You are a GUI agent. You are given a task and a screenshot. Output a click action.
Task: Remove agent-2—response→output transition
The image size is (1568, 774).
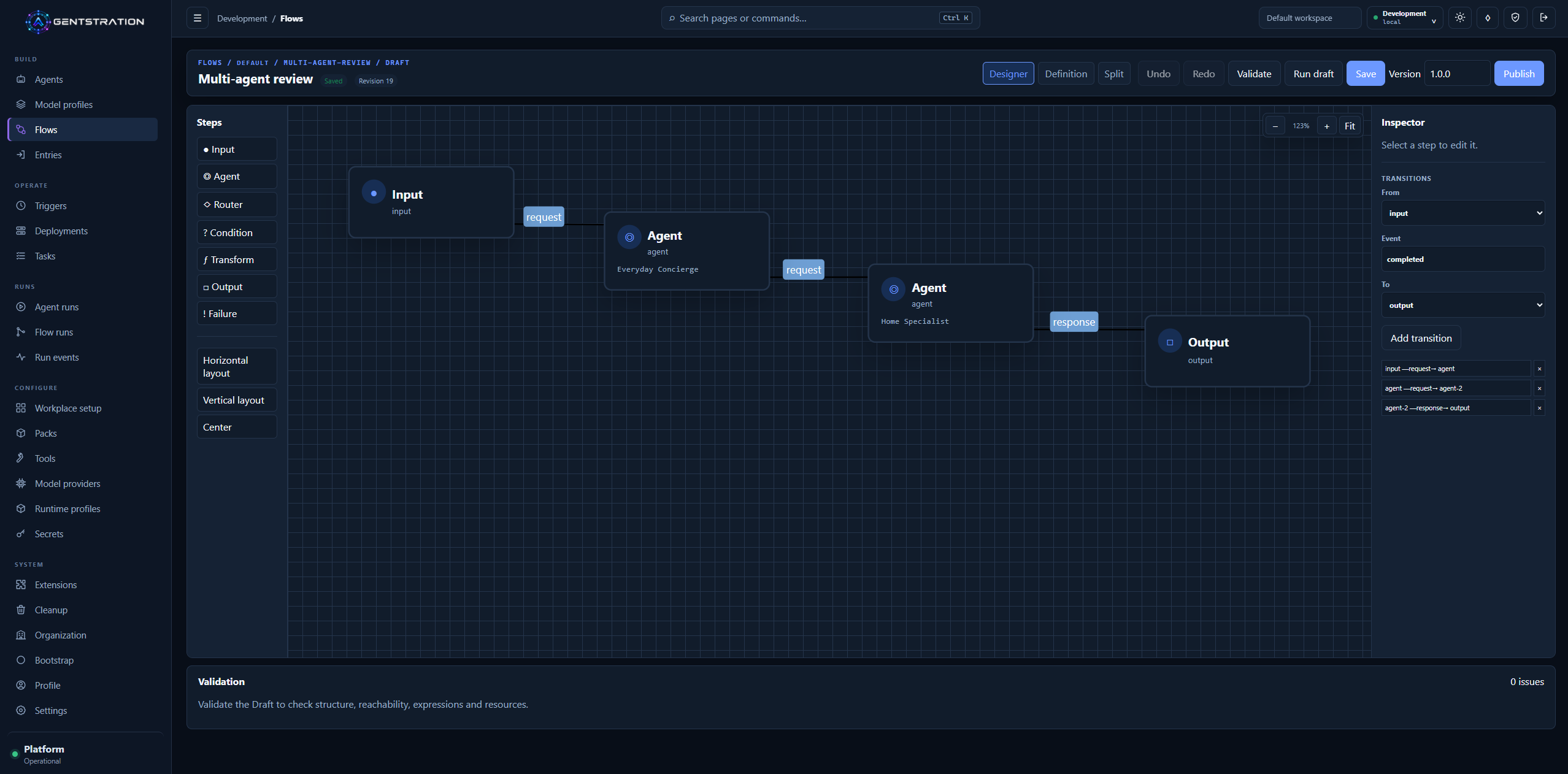point(1539,408)
